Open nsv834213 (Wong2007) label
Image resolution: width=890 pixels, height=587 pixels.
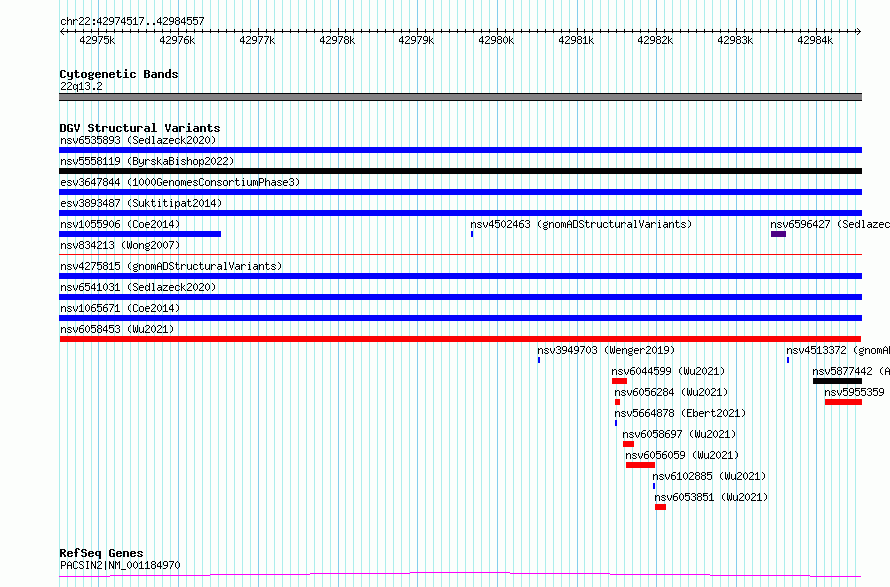(x=120, y=245)
